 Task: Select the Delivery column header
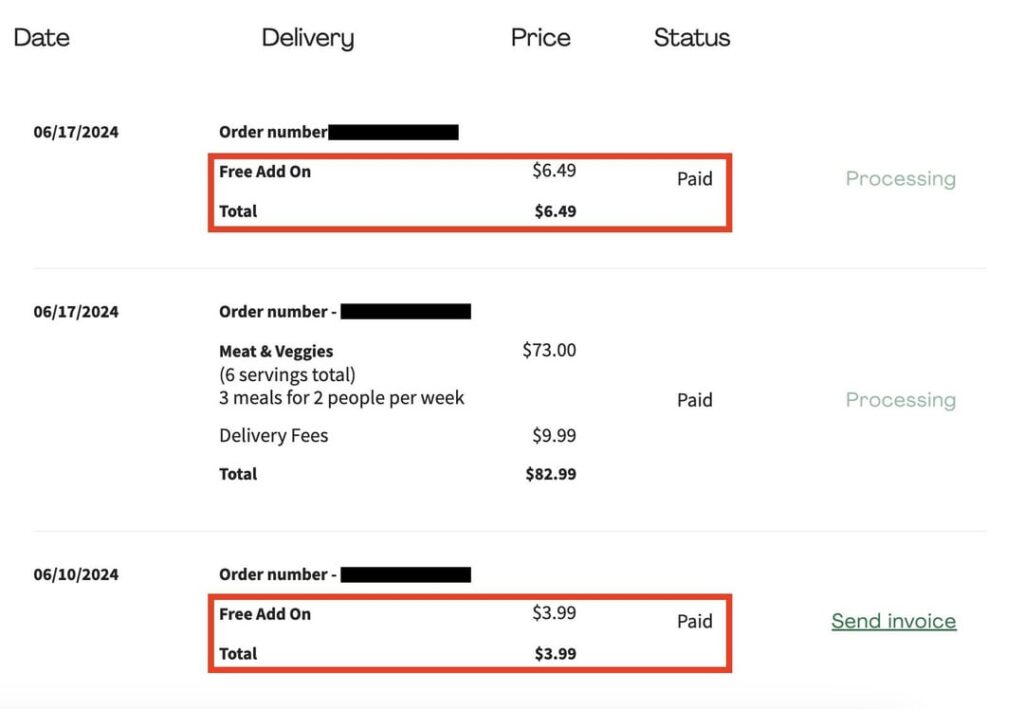pos(307,37)
